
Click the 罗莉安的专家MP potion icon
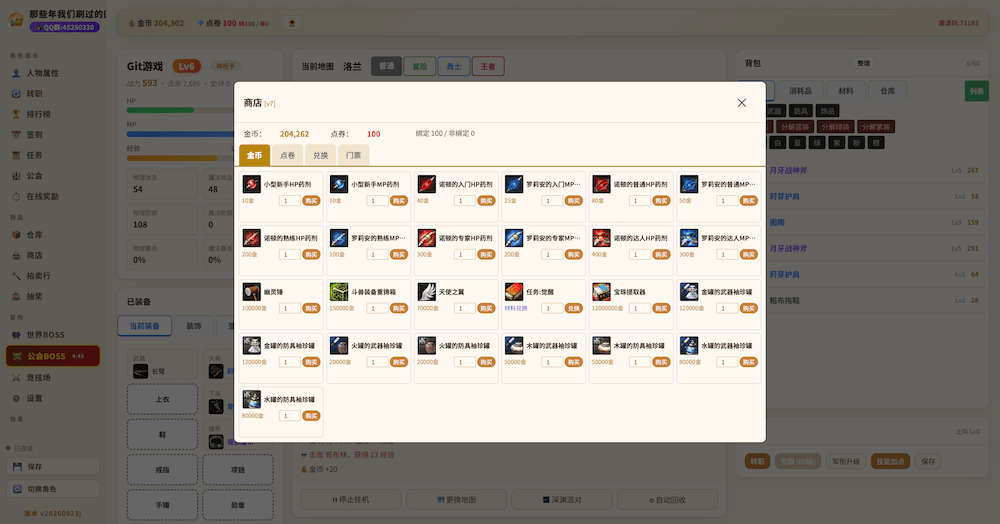coord(513,238)
